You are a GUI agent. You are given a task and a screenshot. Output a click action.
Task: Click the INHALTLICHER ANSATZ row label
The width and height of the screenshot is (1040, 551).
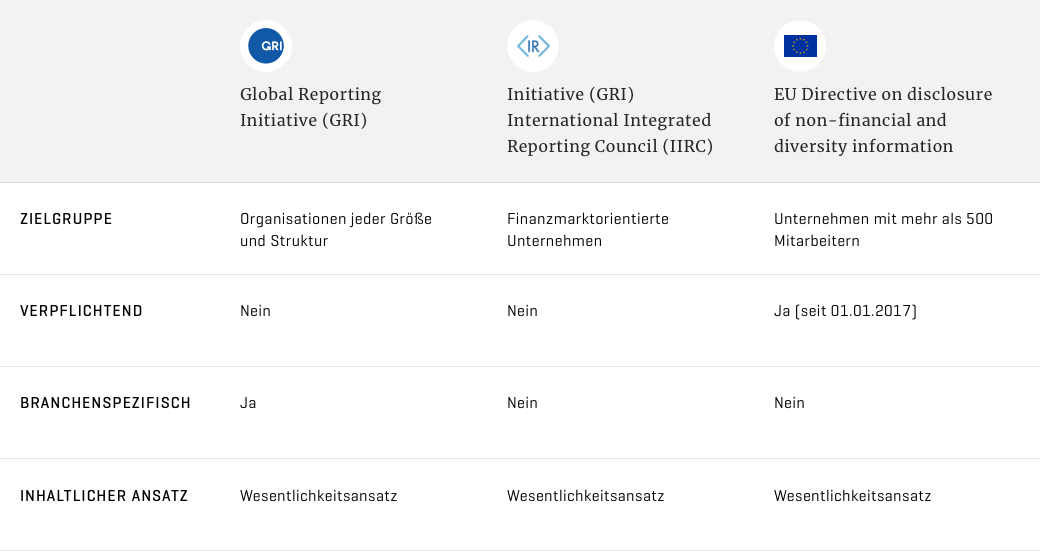pyautogui.click(x=104, y=496)
